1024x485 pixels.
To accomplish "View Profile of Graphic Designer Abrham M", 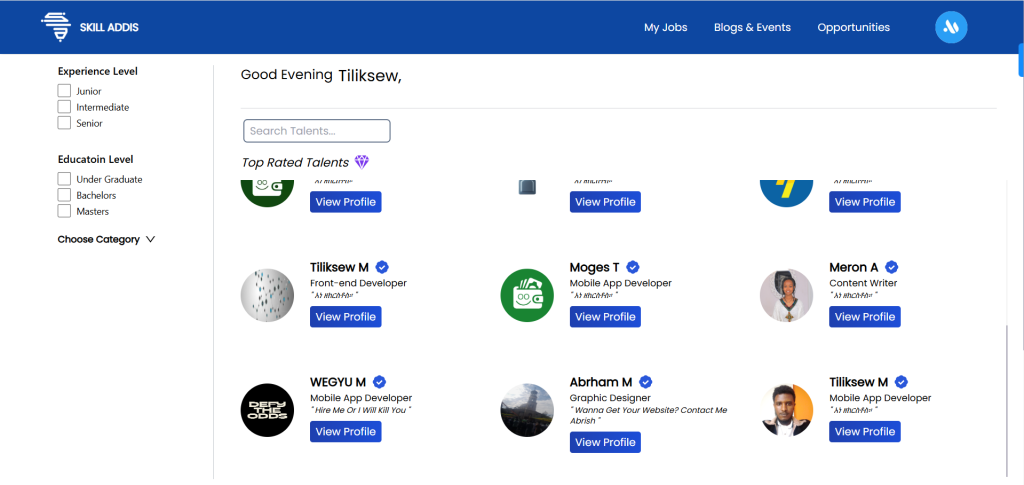I will tap(605, 442).
